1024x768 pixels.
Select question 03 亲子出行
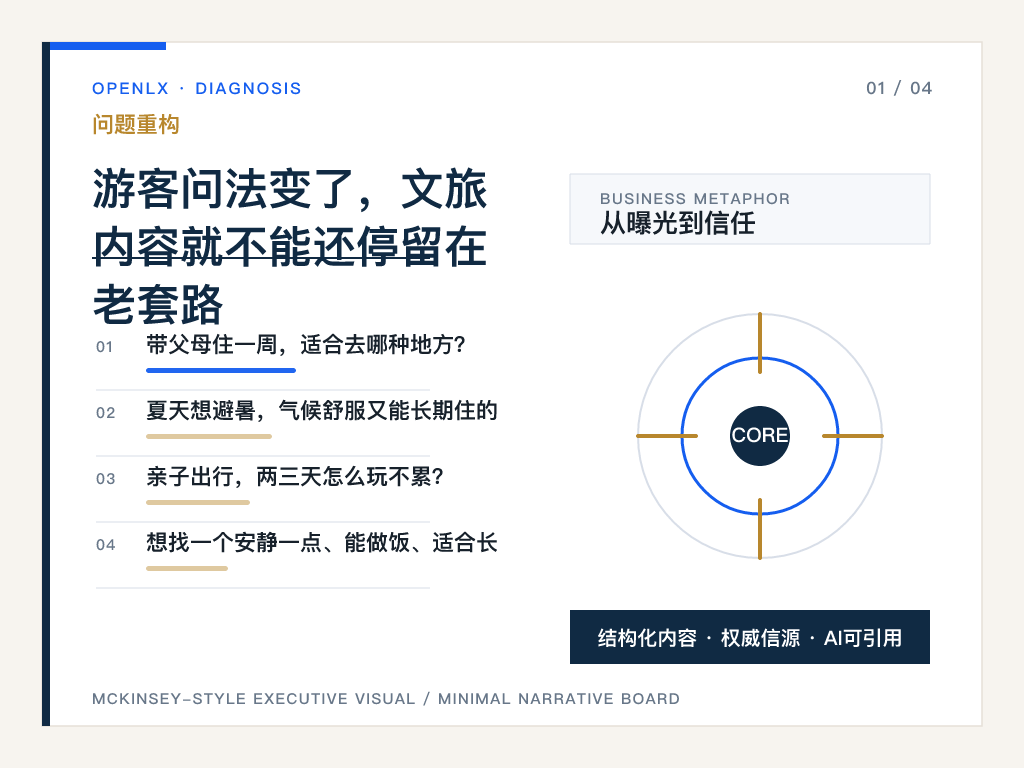click(x=295, y=476)
